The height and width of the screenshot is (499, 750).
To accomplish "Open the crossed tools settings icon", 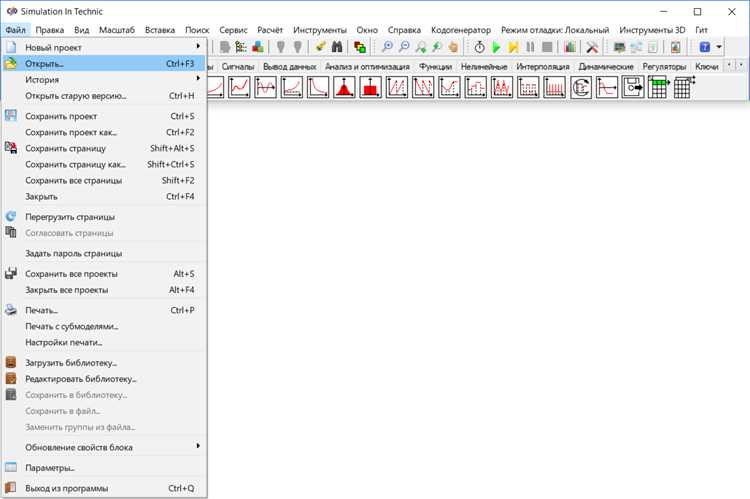I will [592, 47].
